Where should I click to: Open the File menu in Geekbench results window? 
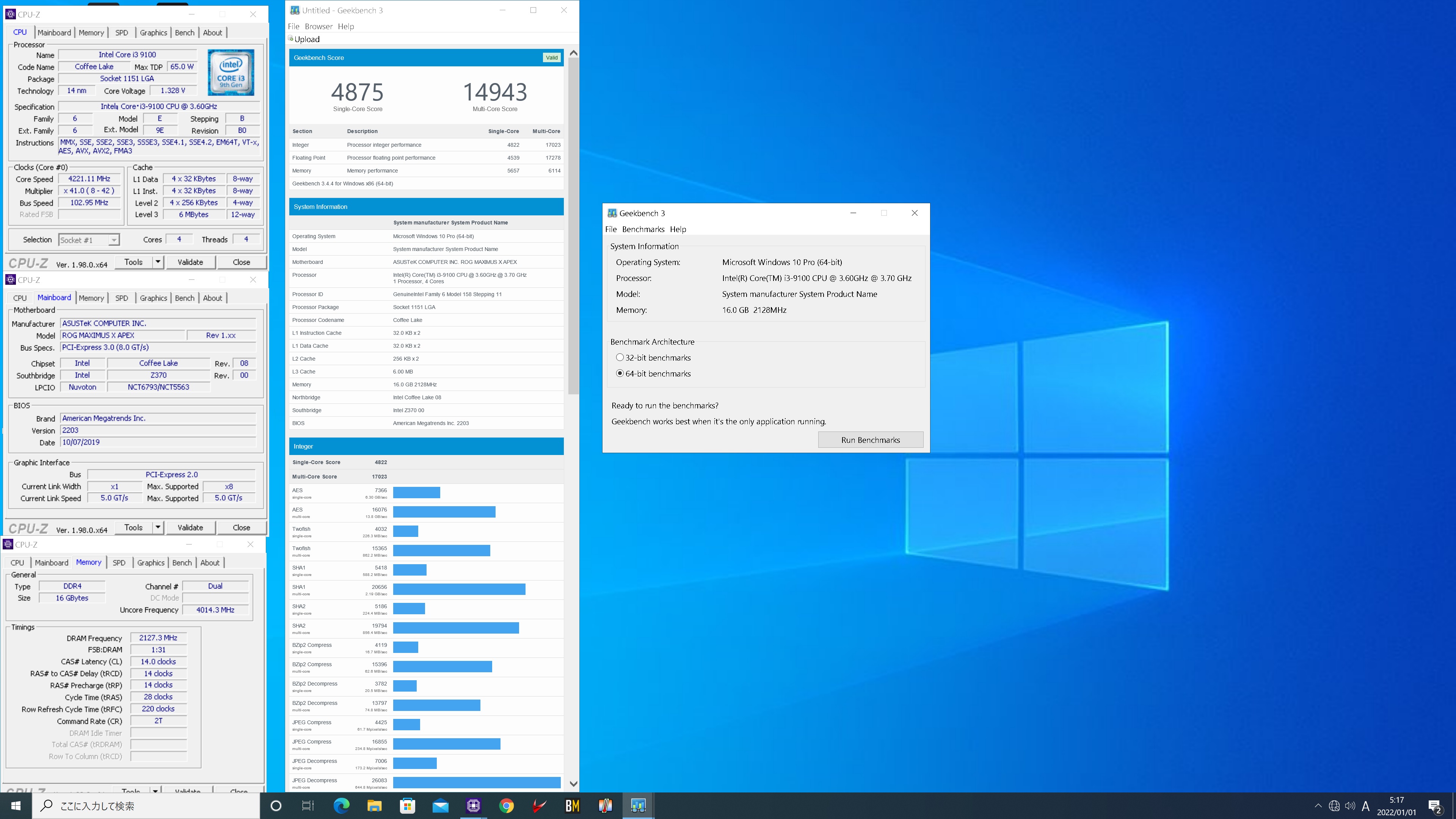pos(294,26)
